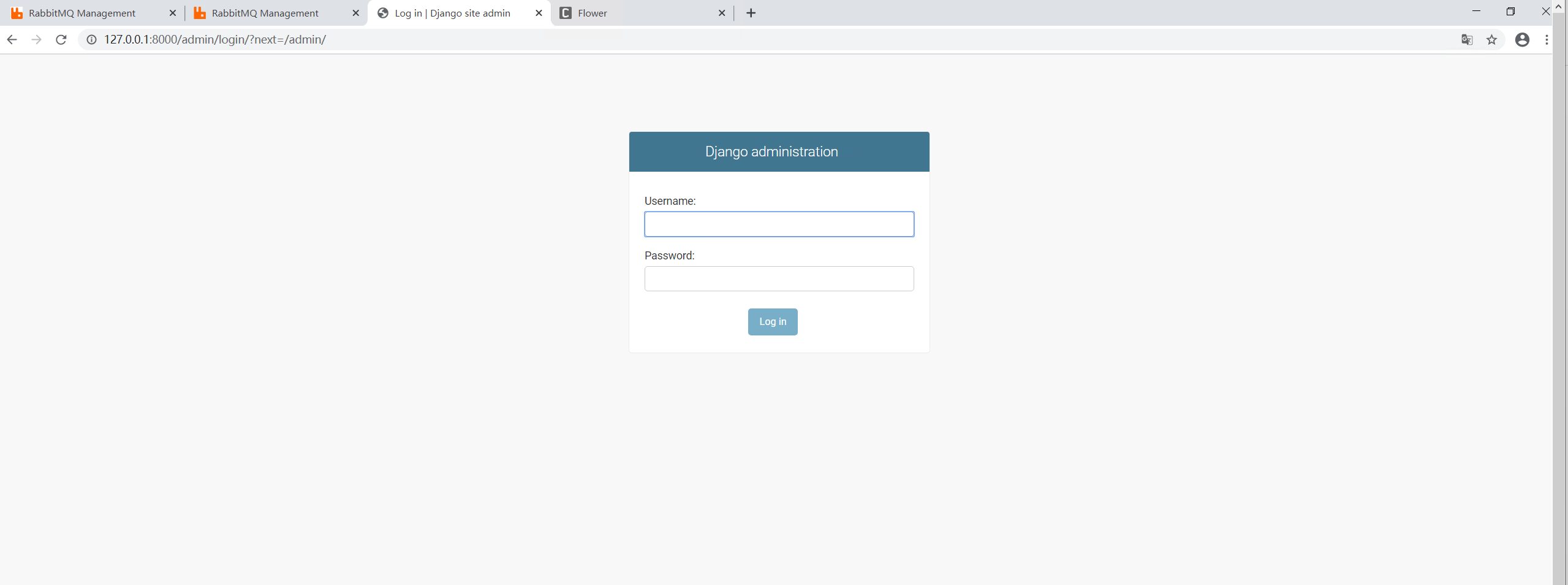View site information icon in address bar
The image size is (1568, 585).
[91, 40]
